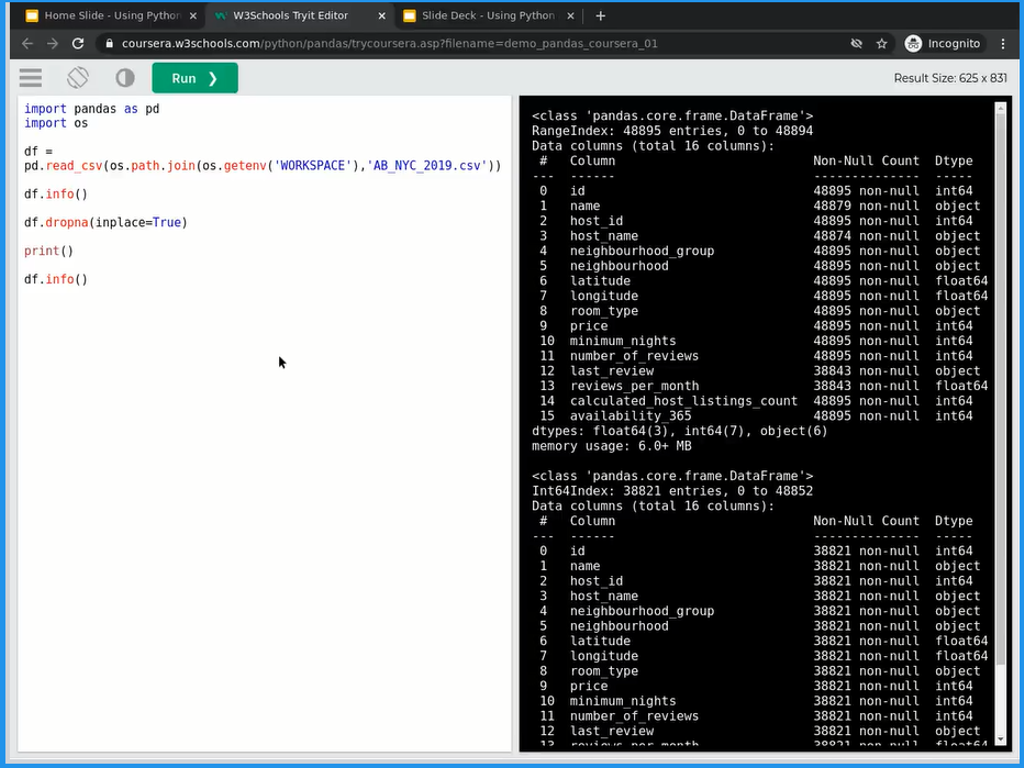Screen dimensions: 1024x768
Task: Open a new browser tab
Action: point(600,16)
